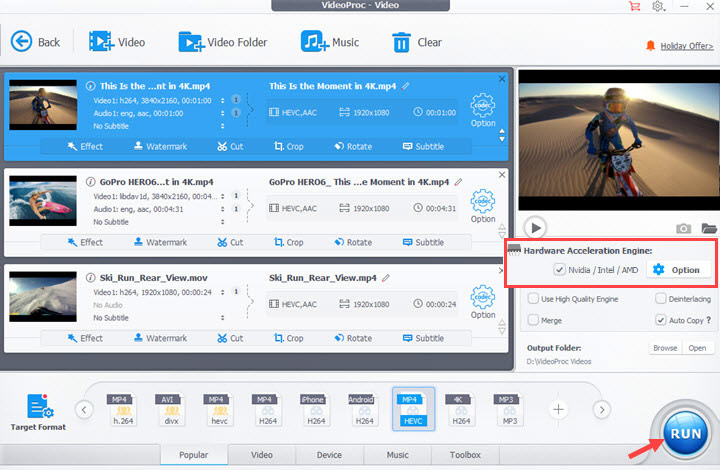
Task: Open the settings gear in title bar
Action: [658, 6]
